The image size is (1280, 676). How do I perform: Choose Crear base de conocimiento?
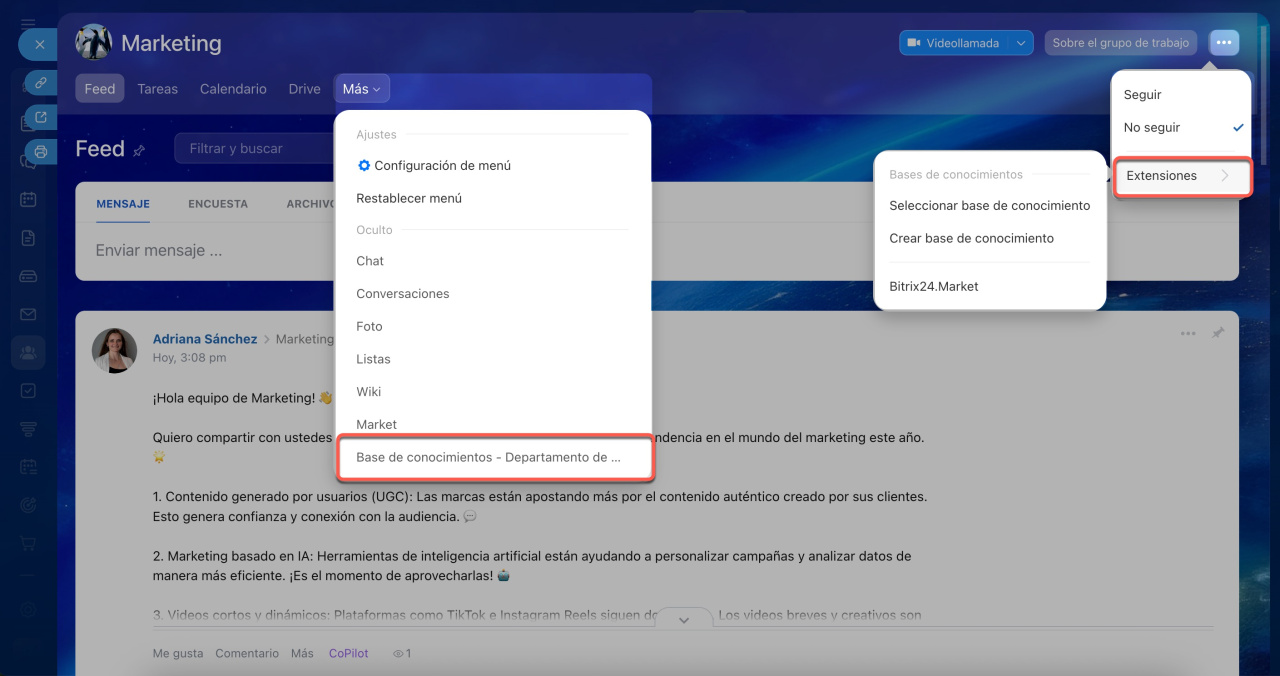tap(971, 239)
